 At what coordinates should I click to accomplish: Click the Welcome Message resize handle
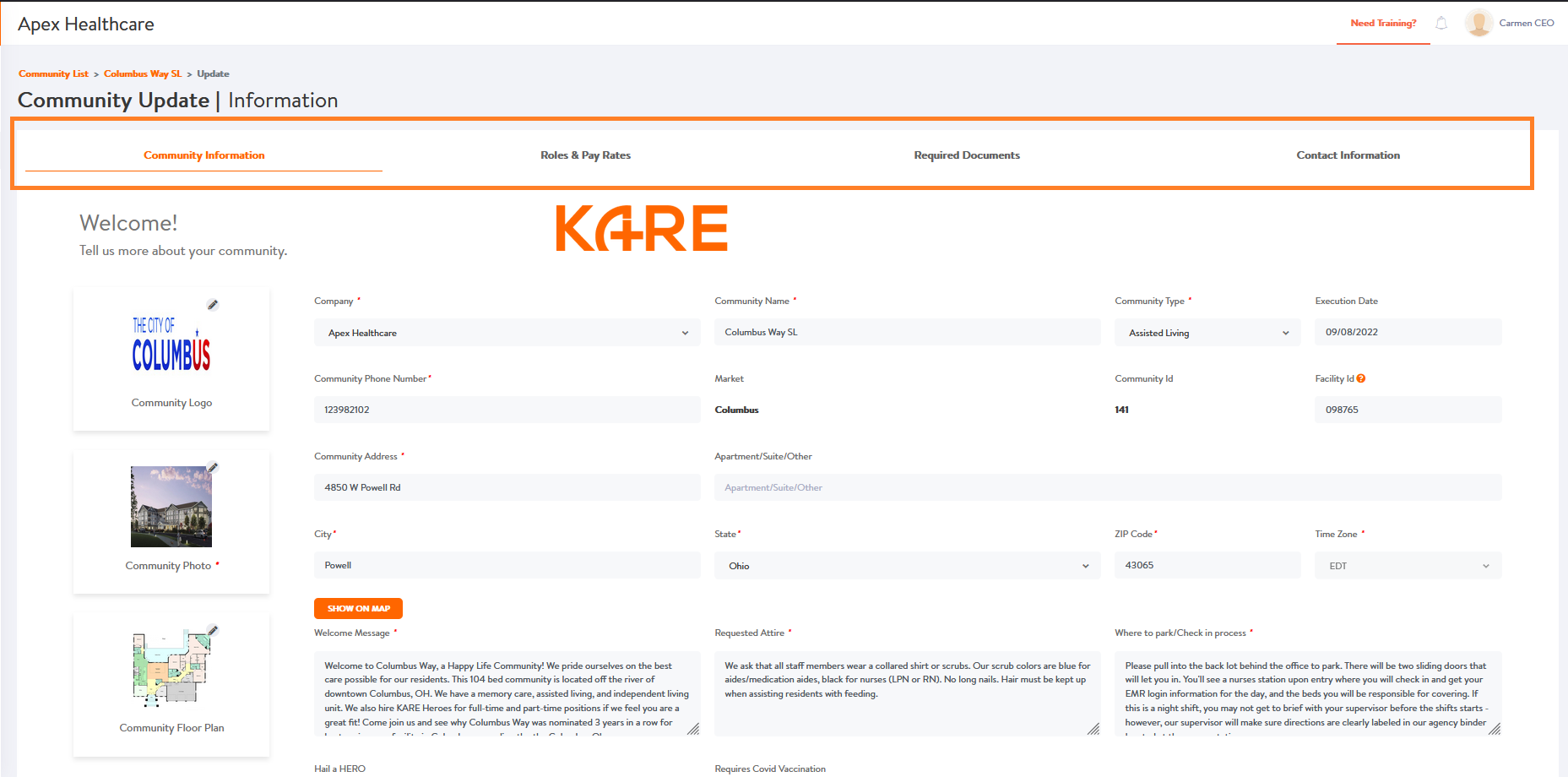pos(693,729)
